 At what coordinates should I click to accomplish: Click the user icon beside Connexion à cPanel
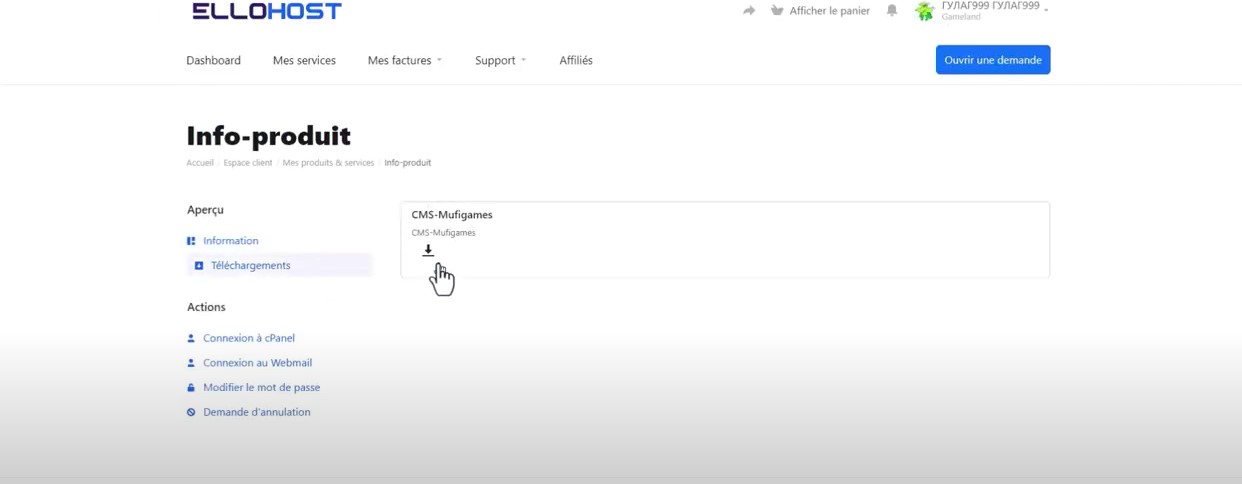[x=191, y=338]
